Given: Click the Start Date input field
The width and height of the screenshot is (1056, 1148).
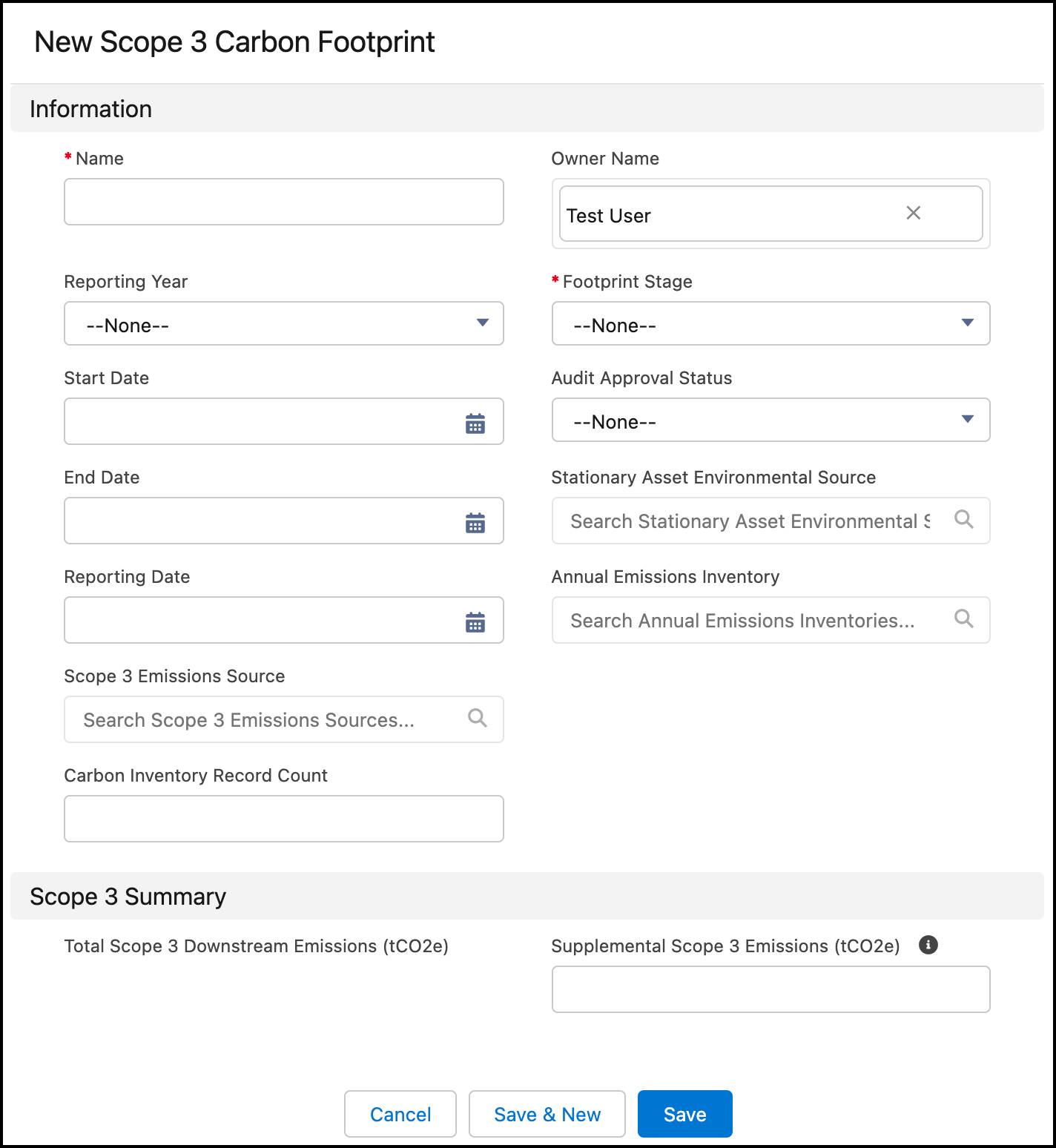Looking at the screenshot, I should click(260, 421).
